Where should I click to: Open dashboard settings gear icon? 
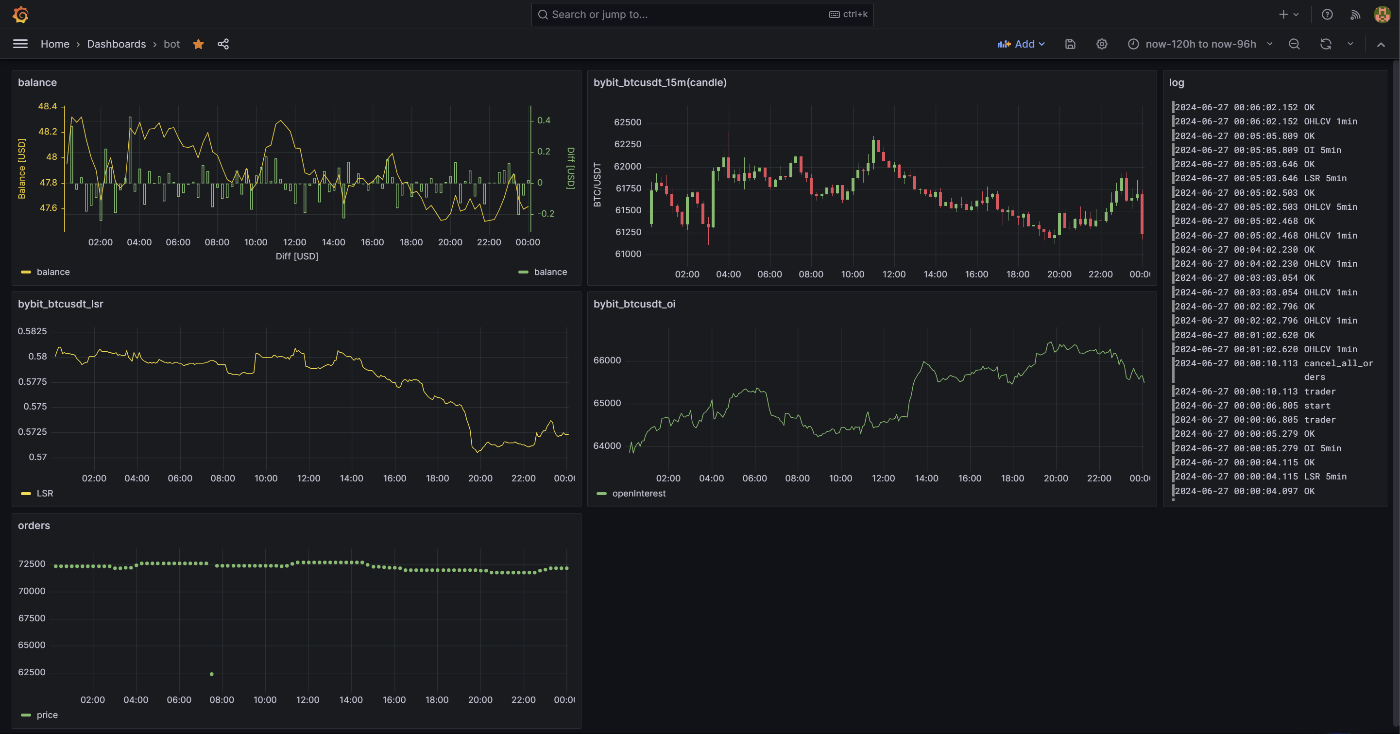1102,44
